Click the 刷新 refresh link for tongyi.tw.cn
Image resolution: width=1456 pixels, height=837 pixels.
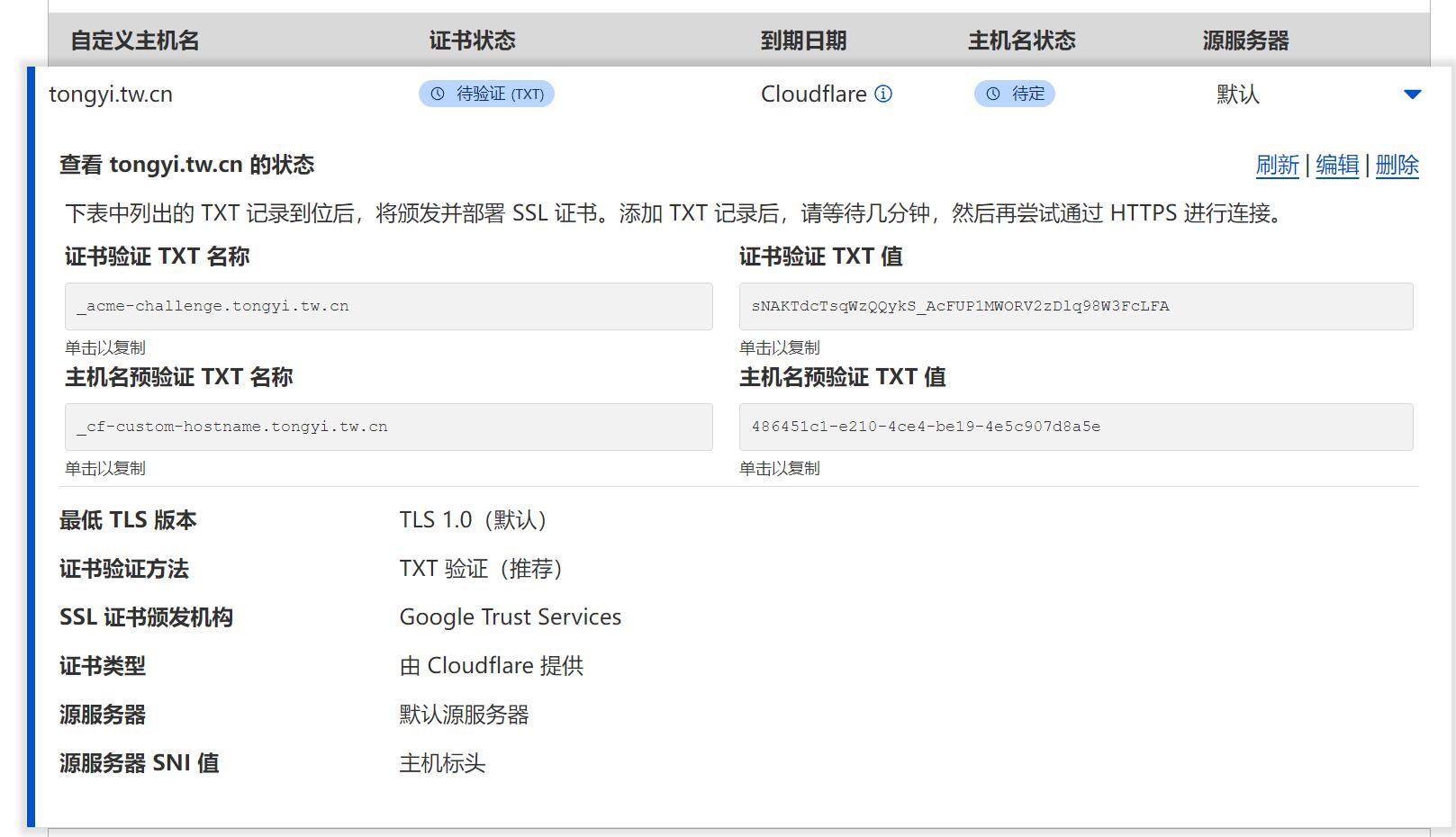click(1279, 166)
